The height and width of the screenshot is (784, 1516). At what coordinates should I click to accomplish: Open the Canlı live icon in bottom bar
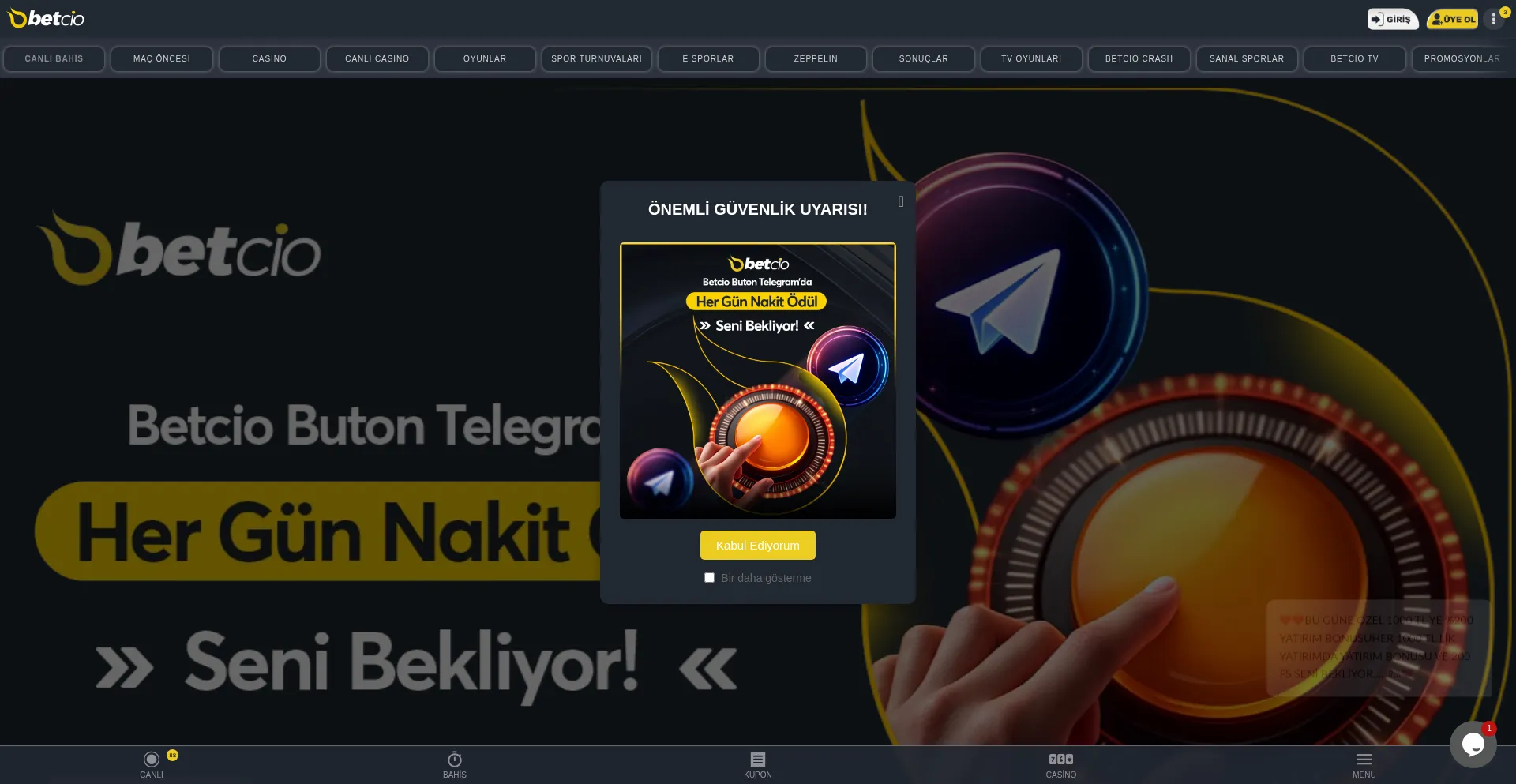(152, 760)
